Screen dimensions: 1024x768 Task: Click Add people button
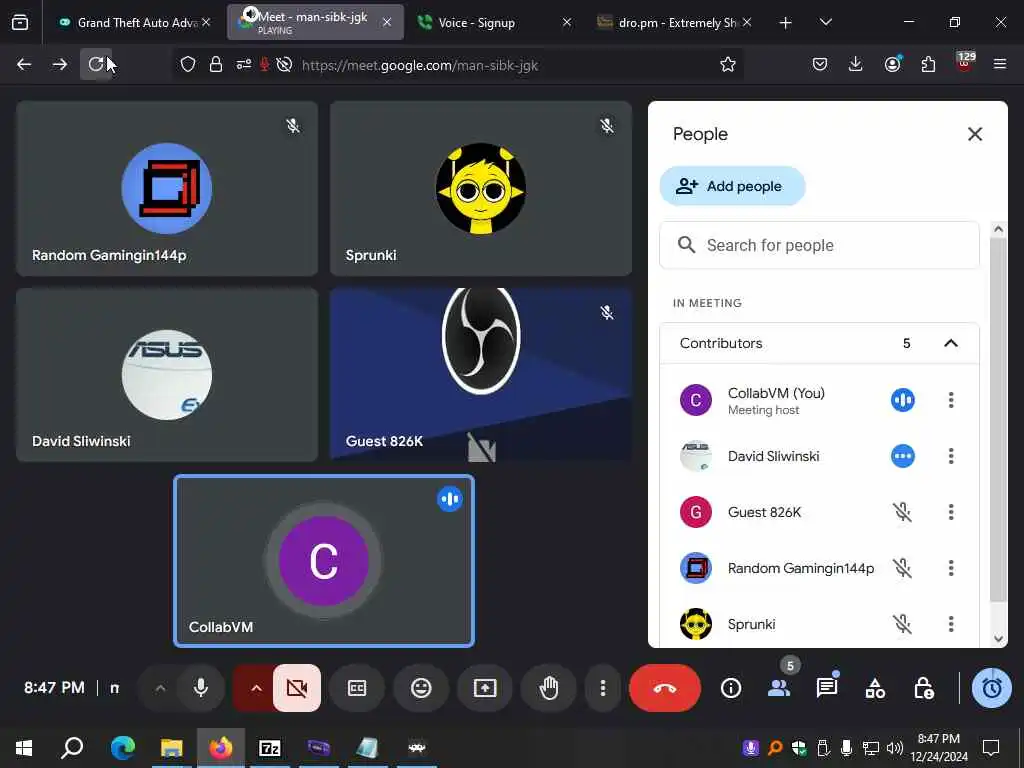coord(732,186)
